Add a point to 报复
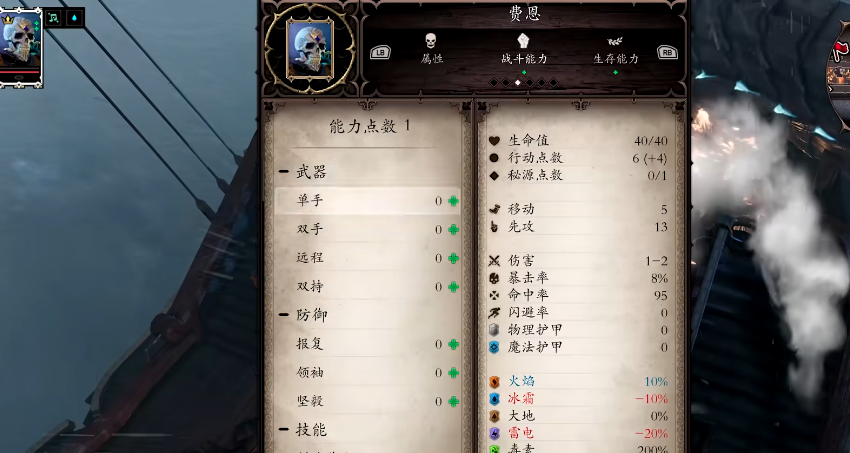The width and height of the screenshot is (850, 453). coord(453,344)
